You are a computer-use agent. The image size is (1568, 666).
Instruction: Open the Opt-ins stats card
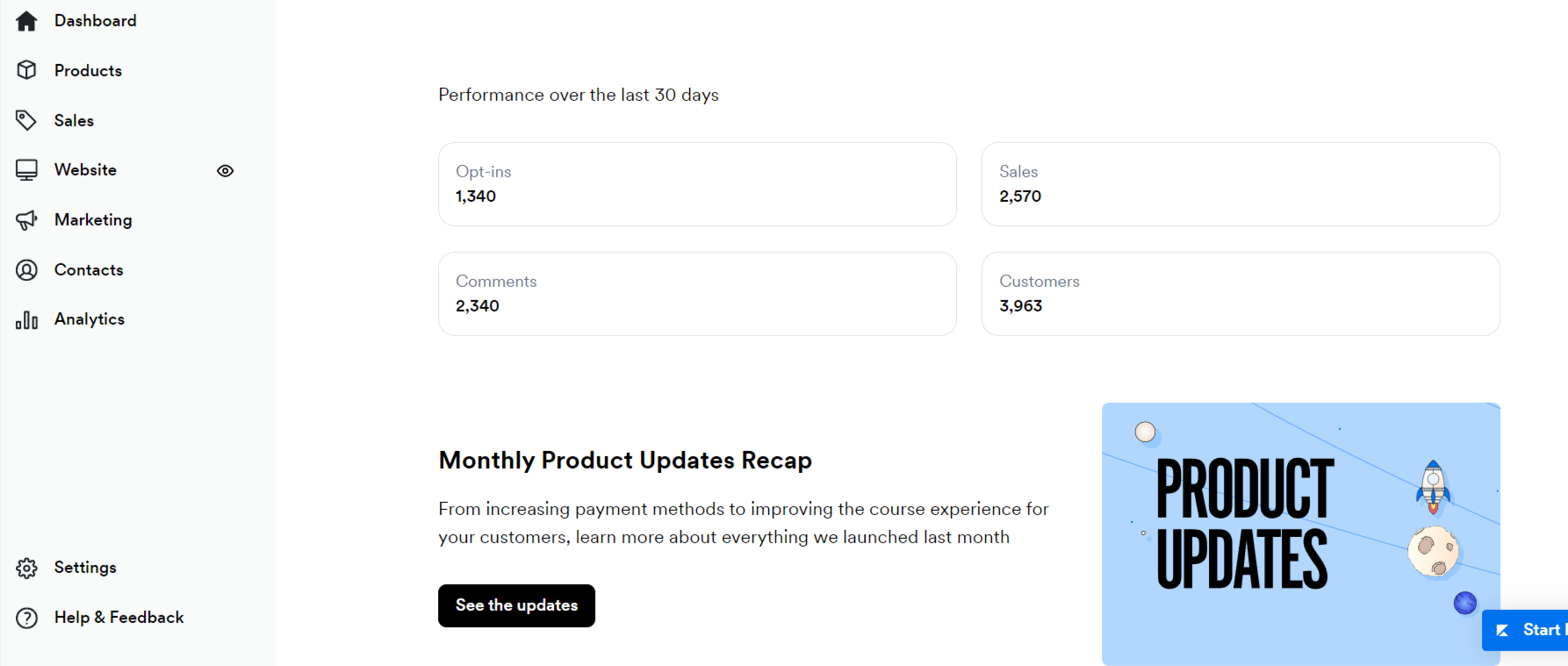click(697, 184)
